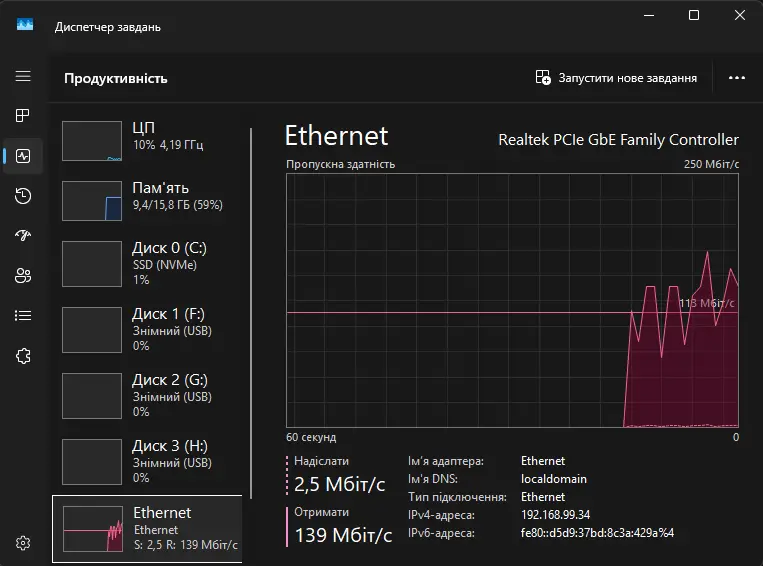Click the CPU mini graph thumbnail
The image size is (763, 566).
(92, 141)
